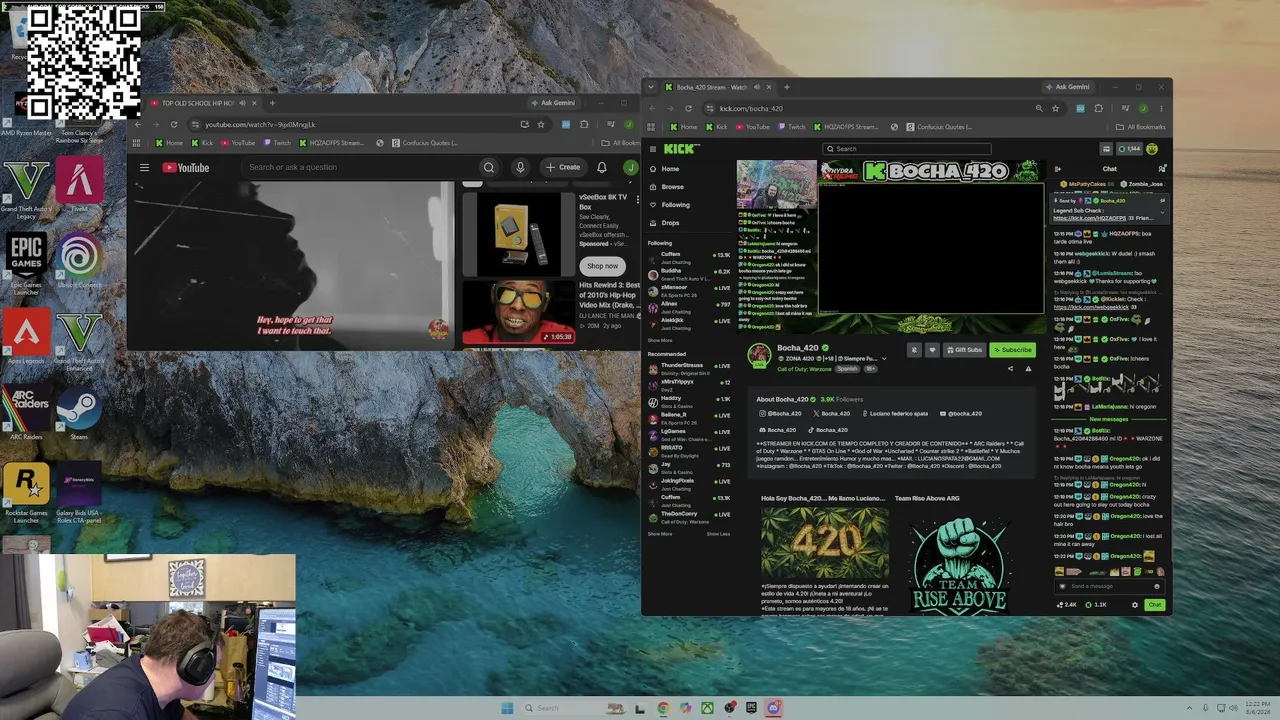
Task: Click the green Chat send button
Action: (1155, 605)
